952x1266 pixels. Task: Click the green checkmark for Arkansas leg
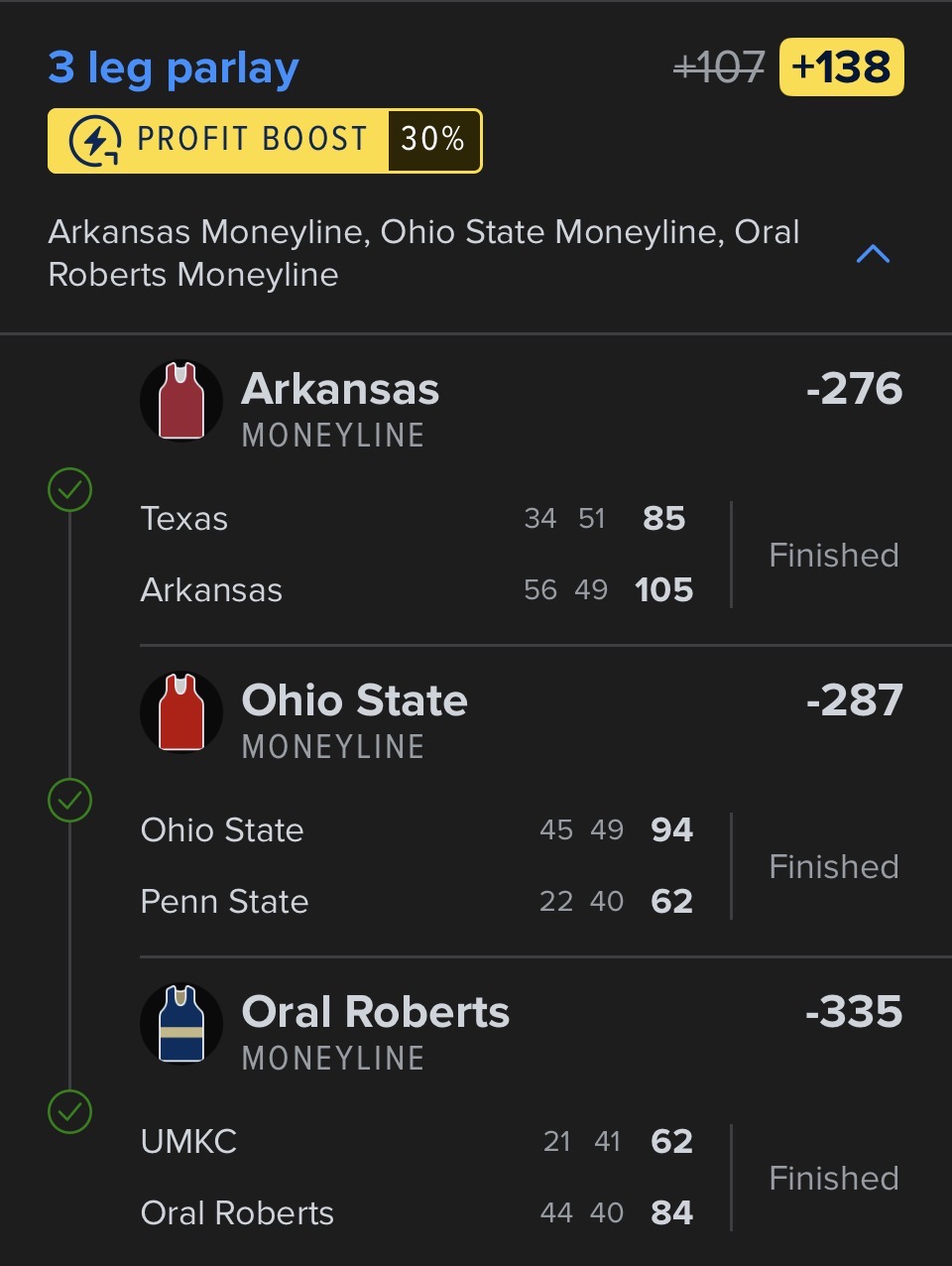pyautogui.click(x=70, y=489)
